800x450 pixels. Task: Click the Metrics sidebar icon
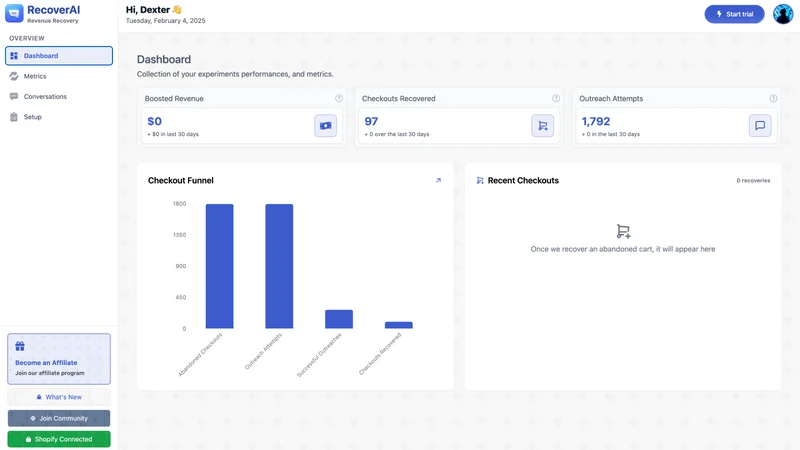pos(14,76)
